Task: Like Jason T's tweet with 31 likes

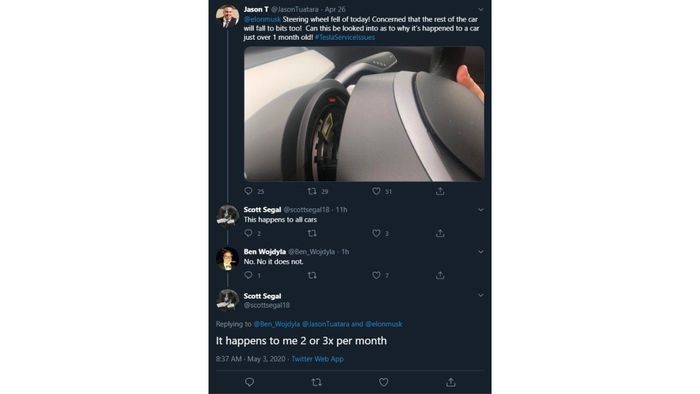Action: click(376, 191)
